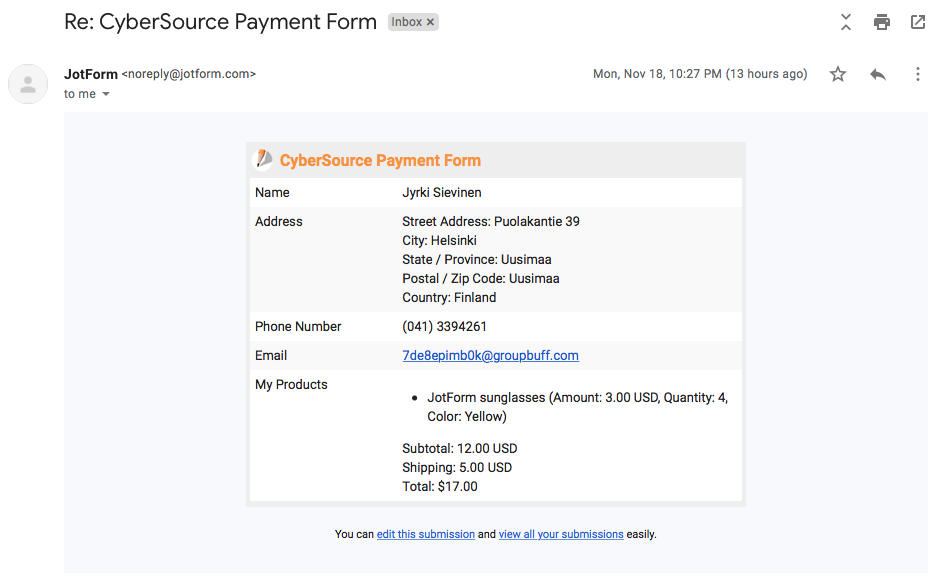Screen dimensions: 939x585
Task: Click the sender name JotForm
Action: (x=91, y=74)
